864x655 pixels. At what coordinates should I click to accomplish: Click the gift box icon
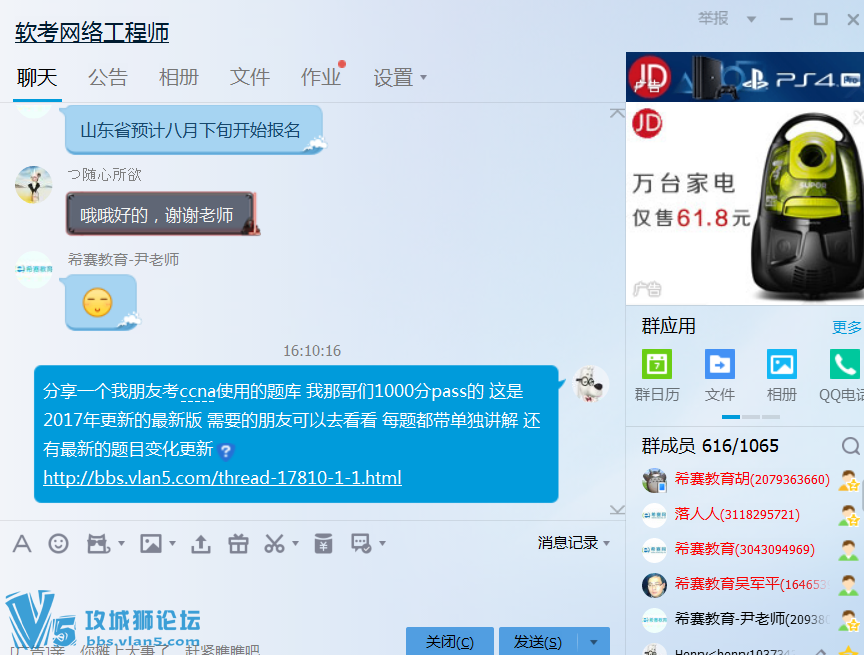tap(237, 544)
